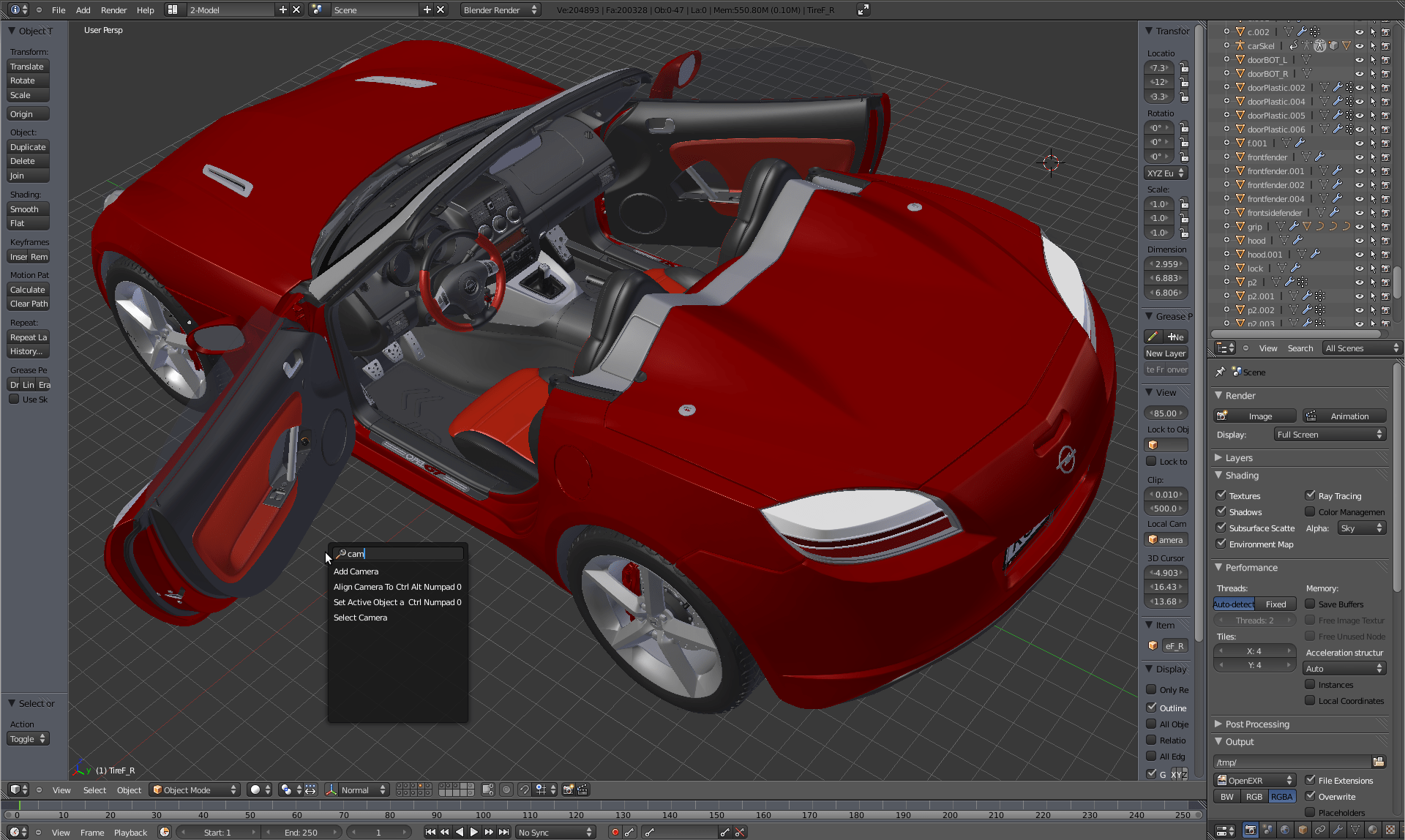1405x840 pixels.
Task: Adjust the Clip start value slider
Action: tap(1165, 494)
